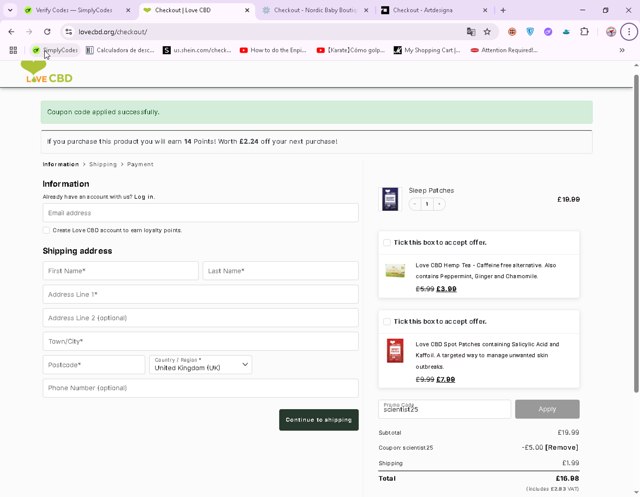The width and height of the screenshot is (640, 497).
Task: Open the tab search dropdown arrow
Action: [10, 10]
